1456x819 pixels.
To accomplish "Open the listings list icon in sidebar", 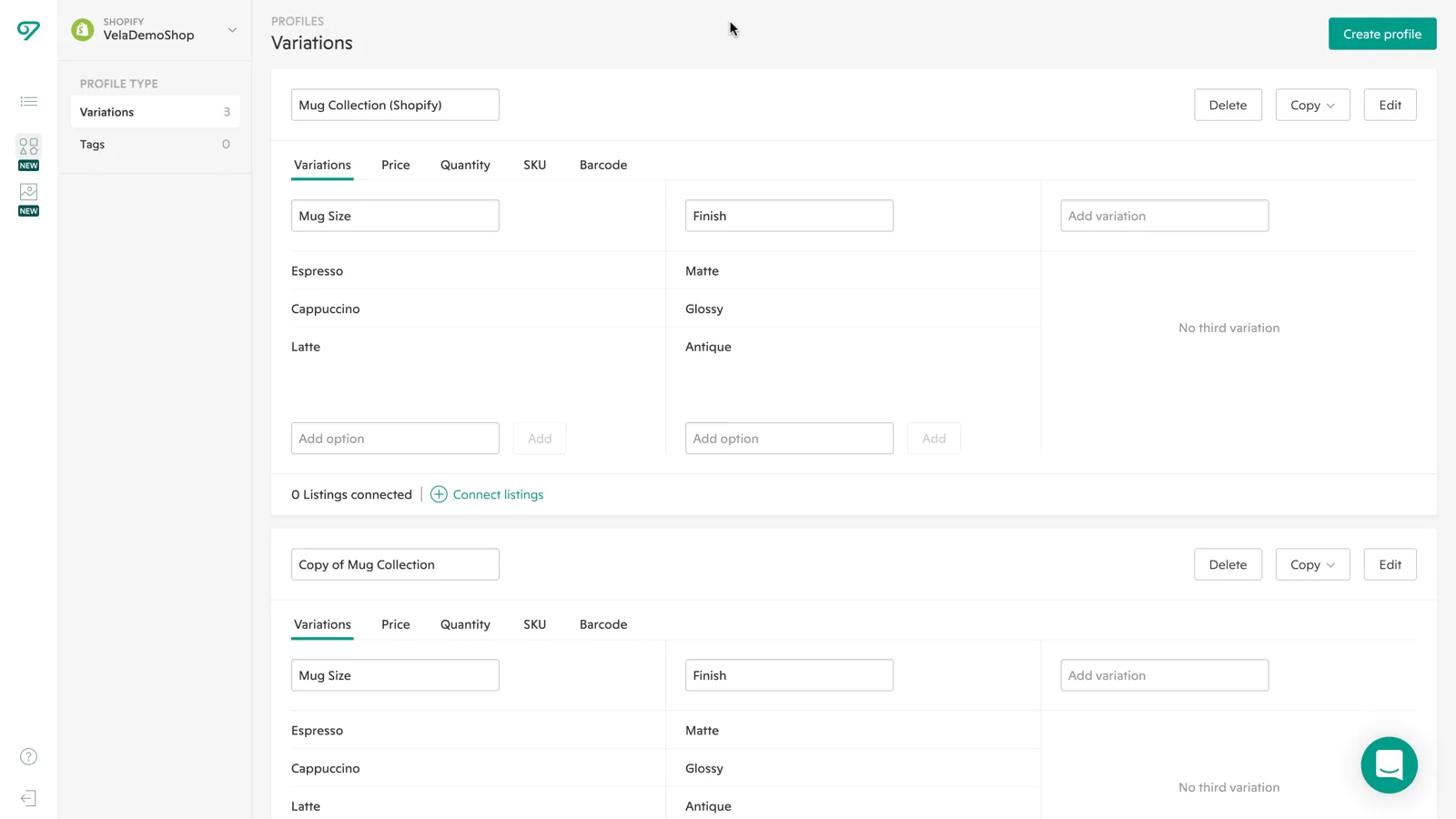I will (28, 101).
